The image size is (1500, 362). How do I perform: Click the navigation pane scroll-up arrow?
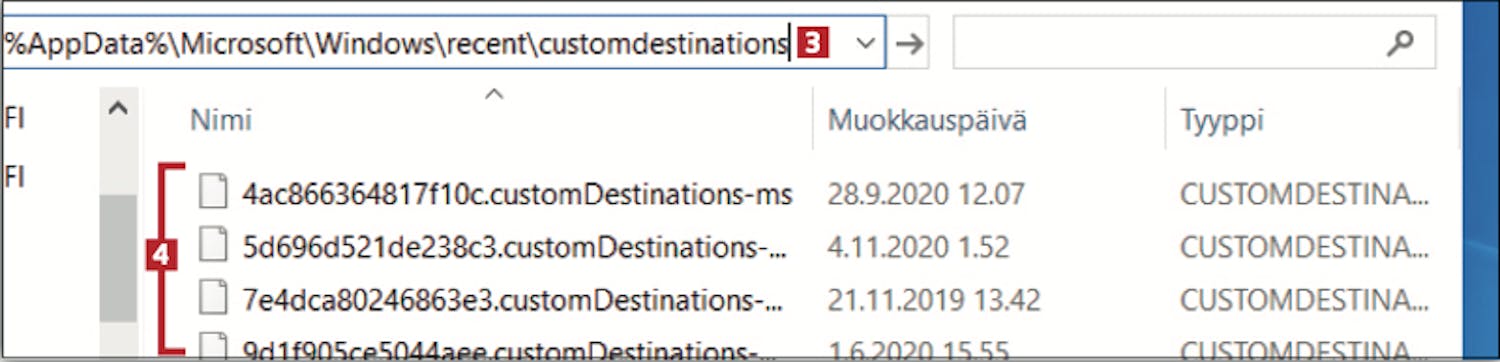pos(118,108)
